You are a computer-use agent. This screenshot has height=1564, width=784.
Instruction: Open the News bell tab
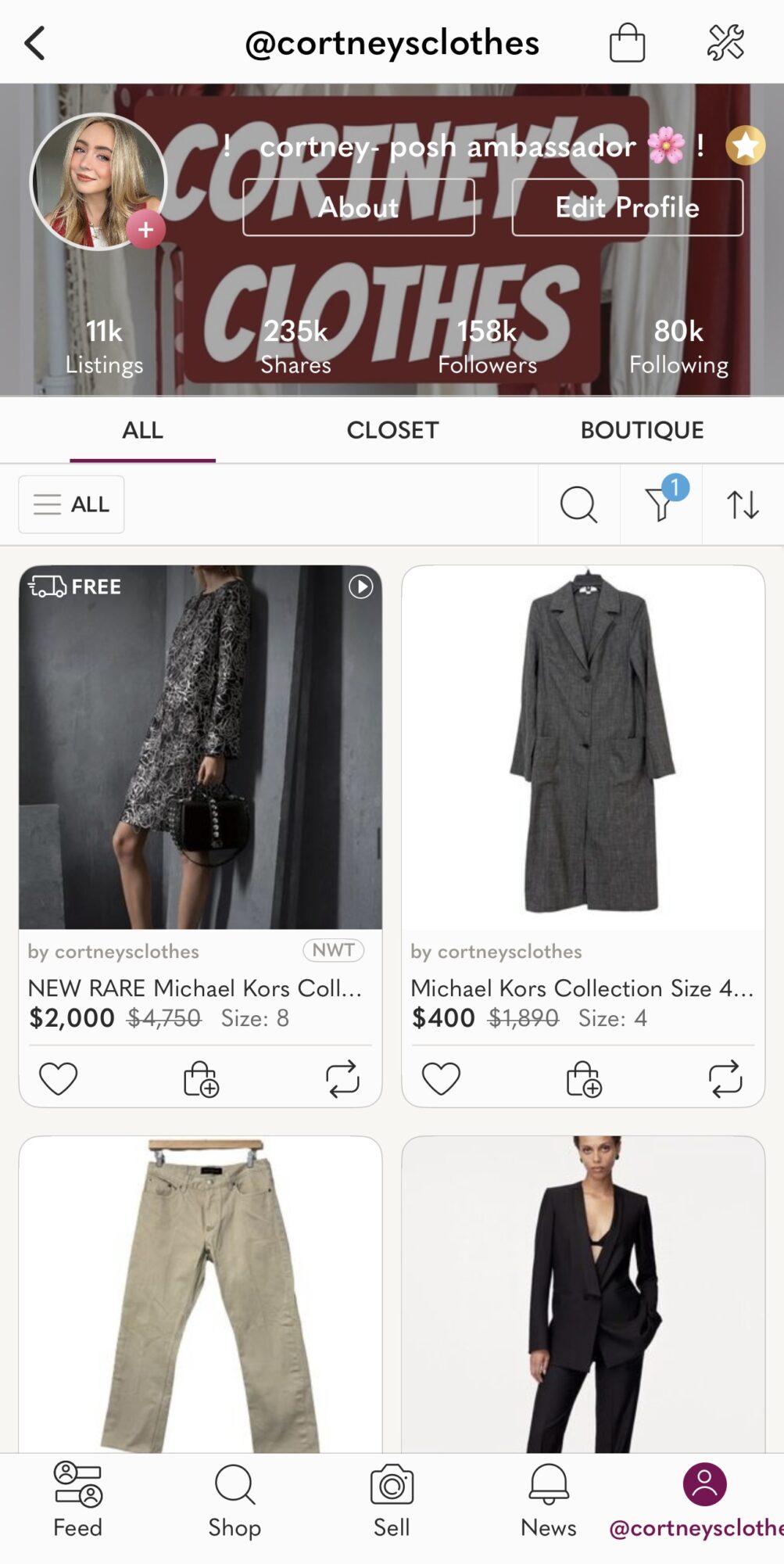pyautogui.click(x=549, y=1500)
